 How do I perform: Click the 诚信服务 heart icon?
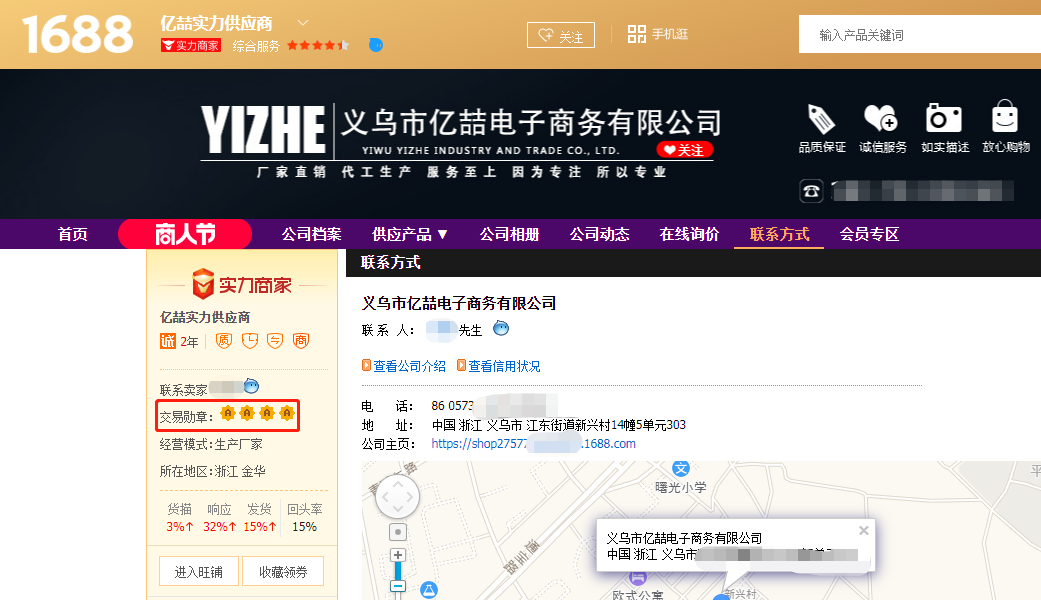pyautogui.click(x=881, y=119)
